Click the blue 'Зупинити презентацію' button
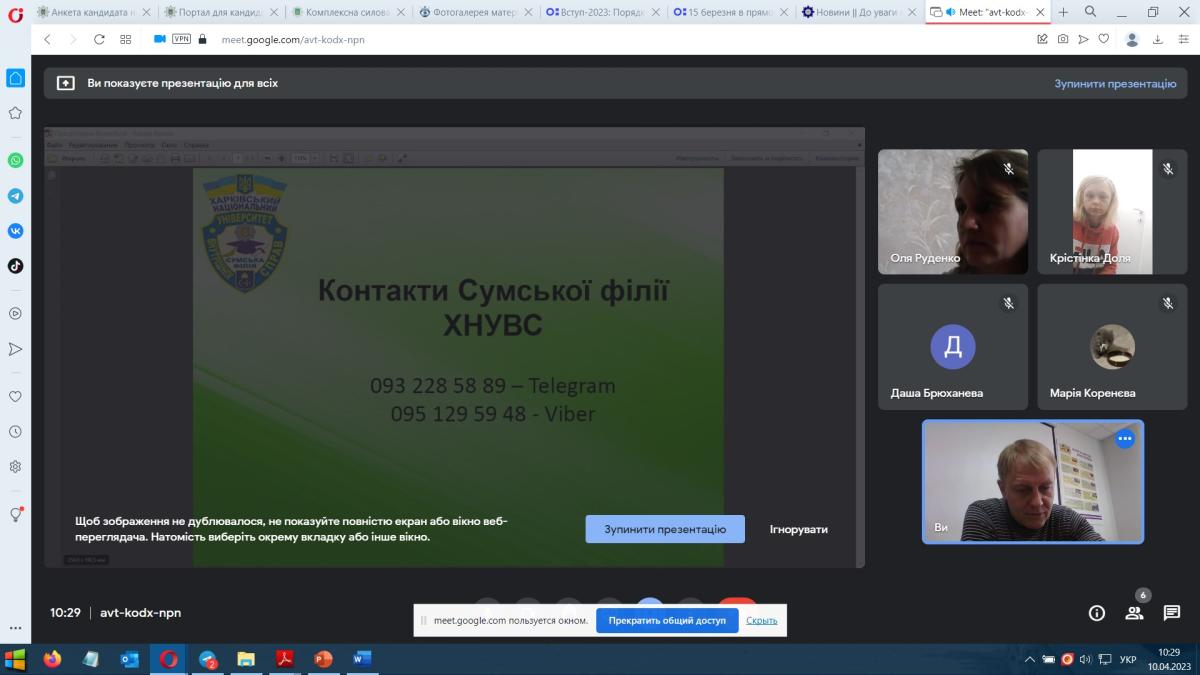This screenshot has width=1200, height=675. 665,529
